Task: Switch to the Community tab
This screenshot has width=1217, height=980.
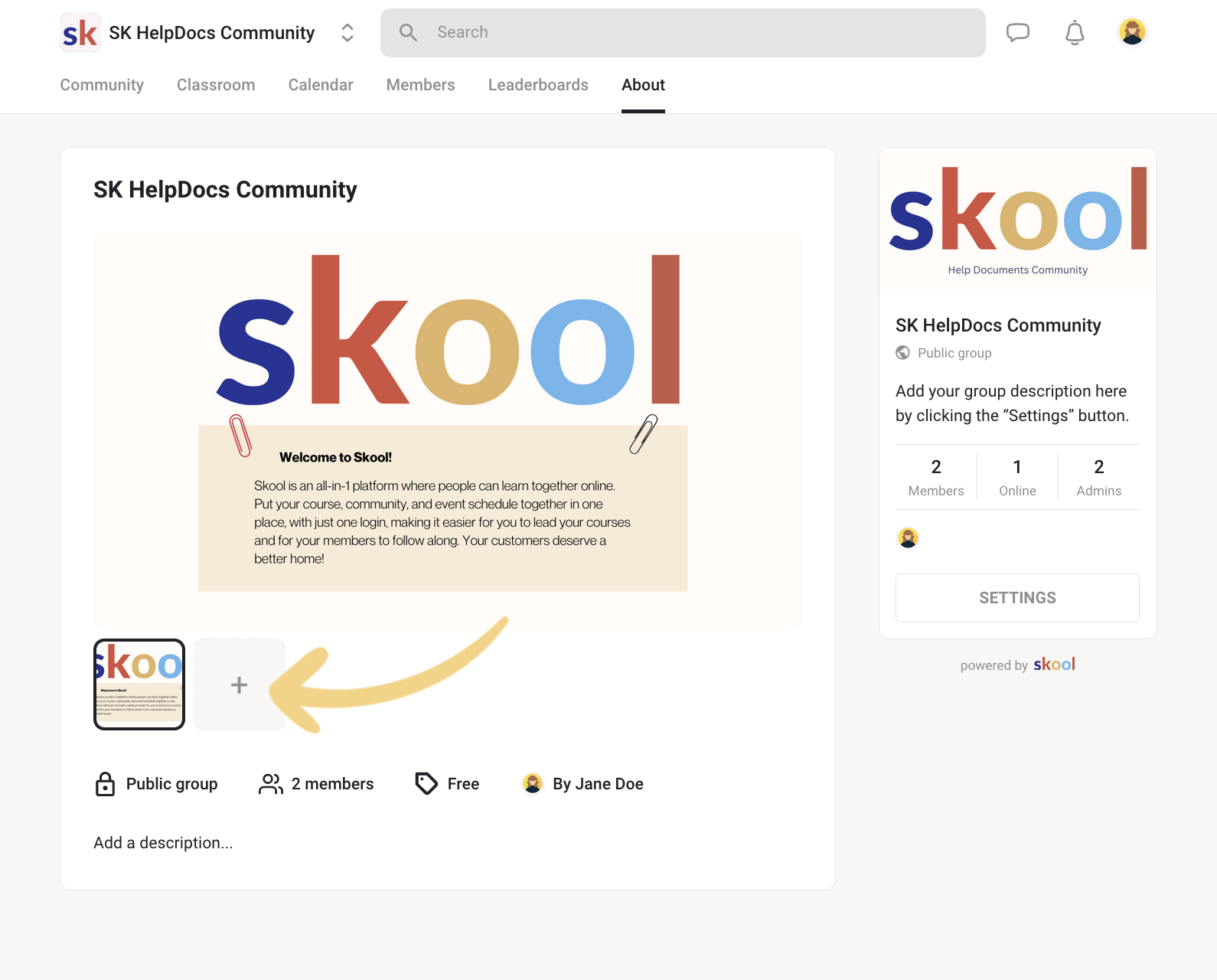Action: point(102,85)
